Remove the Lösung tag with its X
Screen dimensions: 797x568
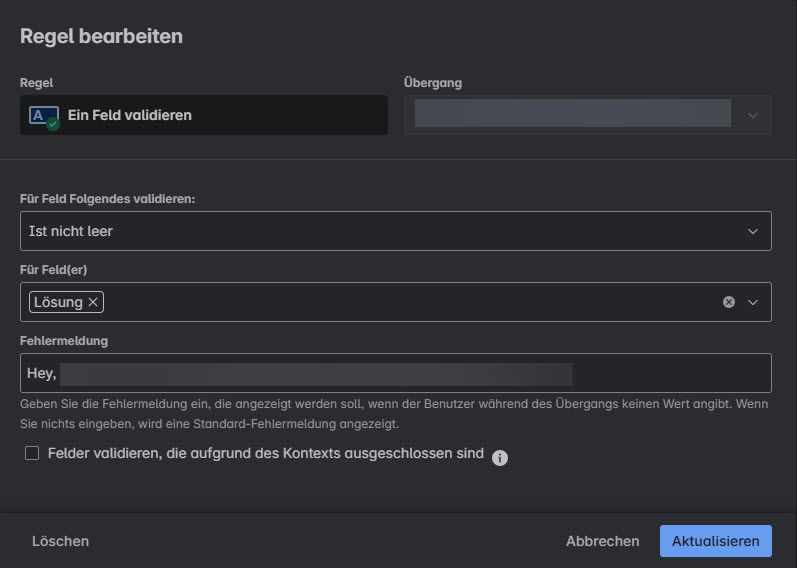[x=93, y=302]
